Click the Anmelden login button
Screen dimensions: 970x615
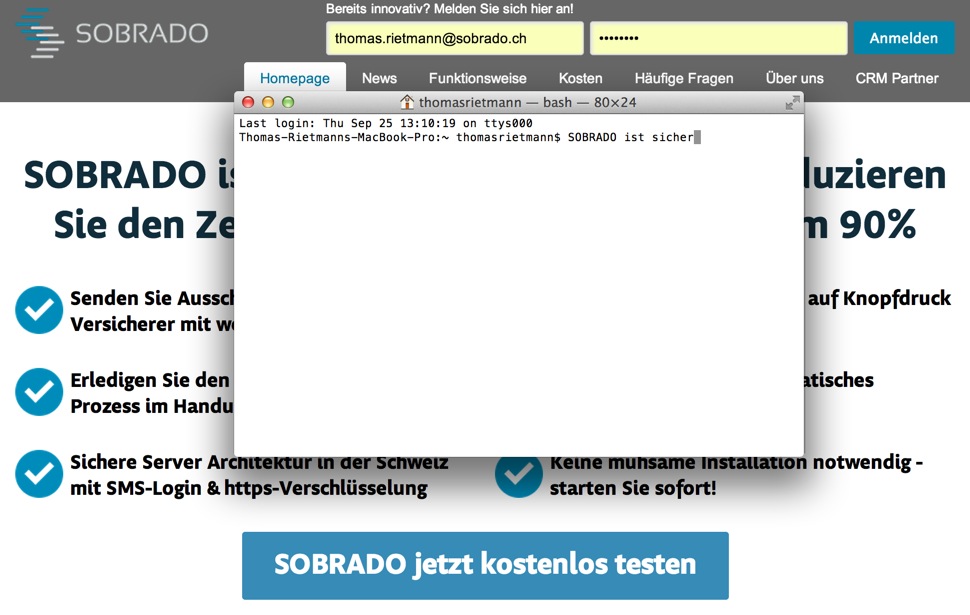tap(904, 38)
